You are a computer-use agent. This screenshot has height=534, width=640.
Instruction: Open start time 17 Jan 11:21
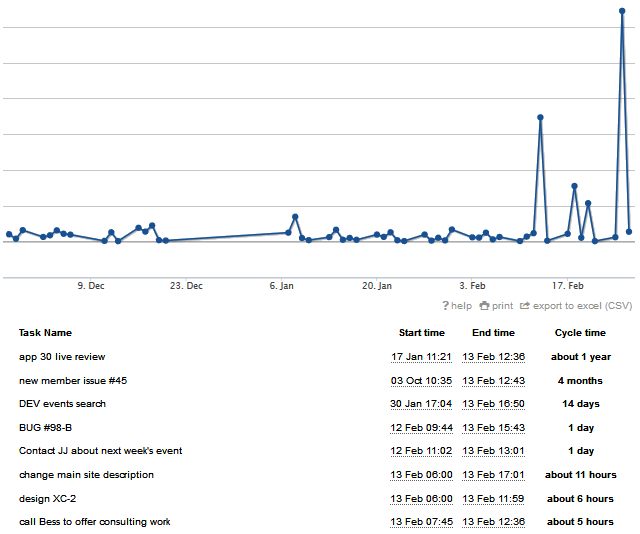(x=421, y=357)
